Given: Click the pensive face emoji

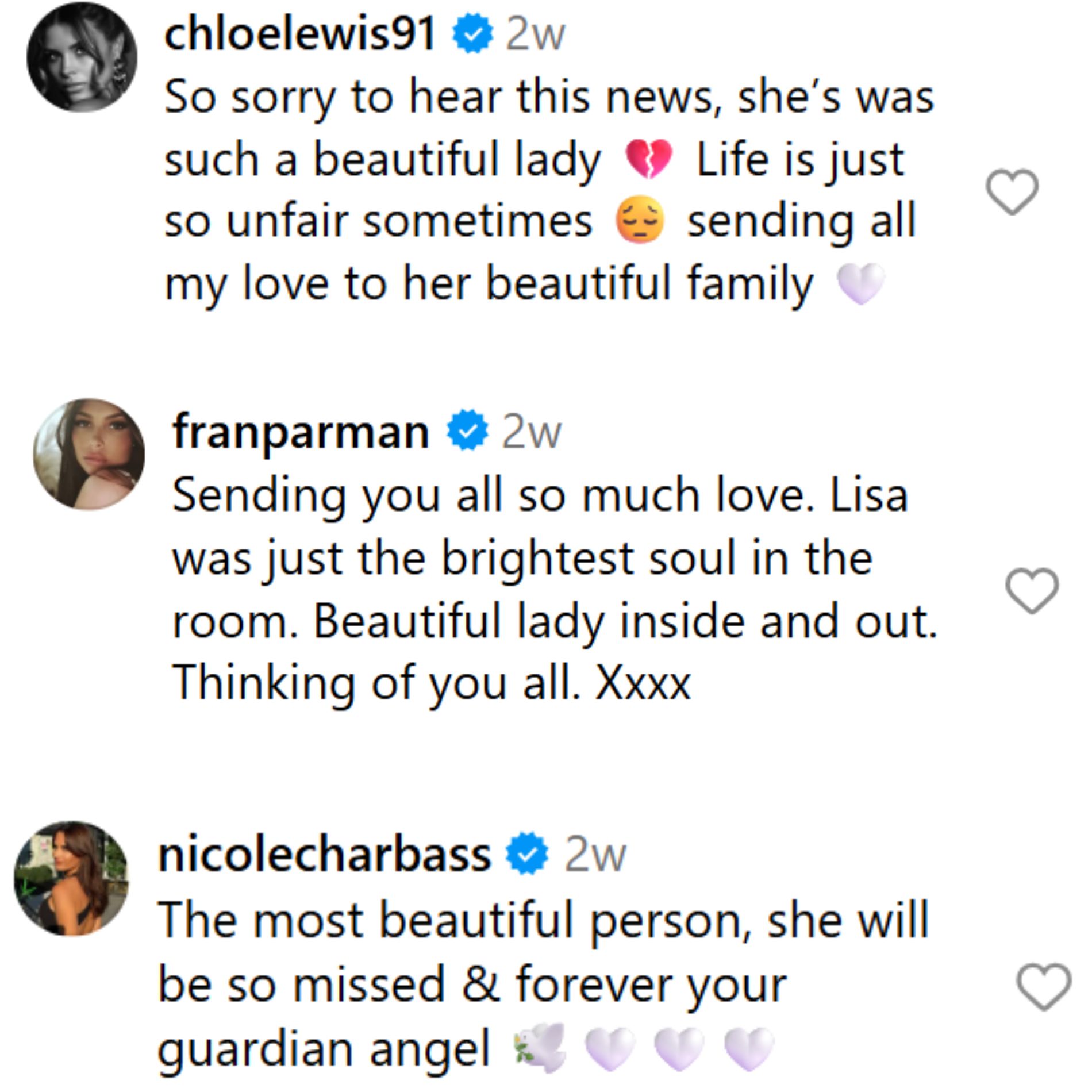Looking at the screenshot, I should coord(640,220).
